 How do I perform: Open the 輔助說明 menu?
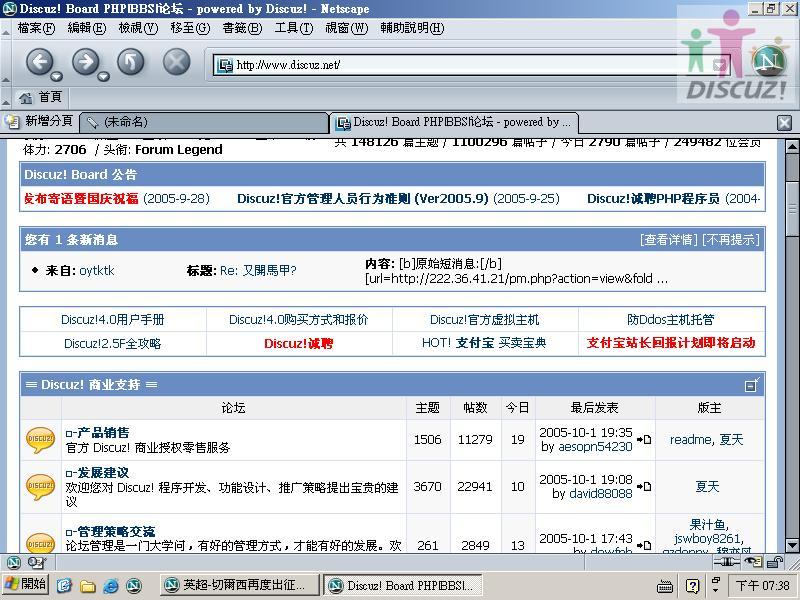click(412, 28)
